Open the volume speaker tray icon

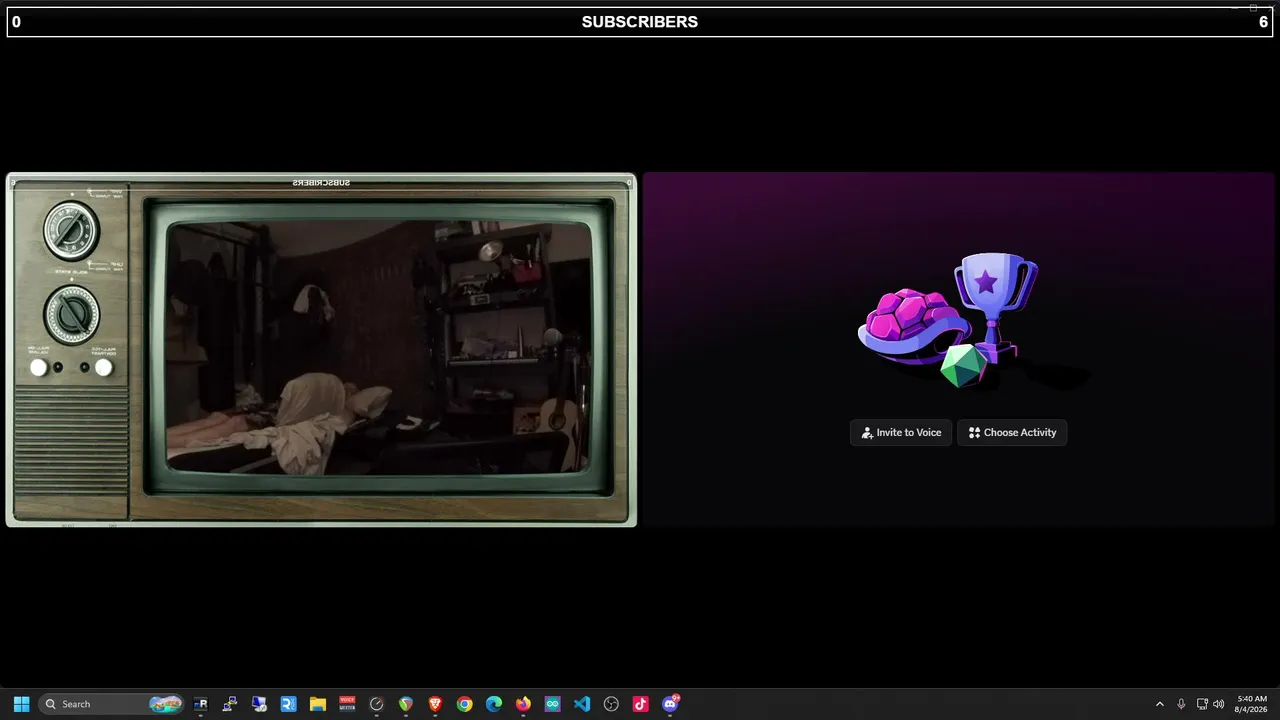click(1218, 704)
